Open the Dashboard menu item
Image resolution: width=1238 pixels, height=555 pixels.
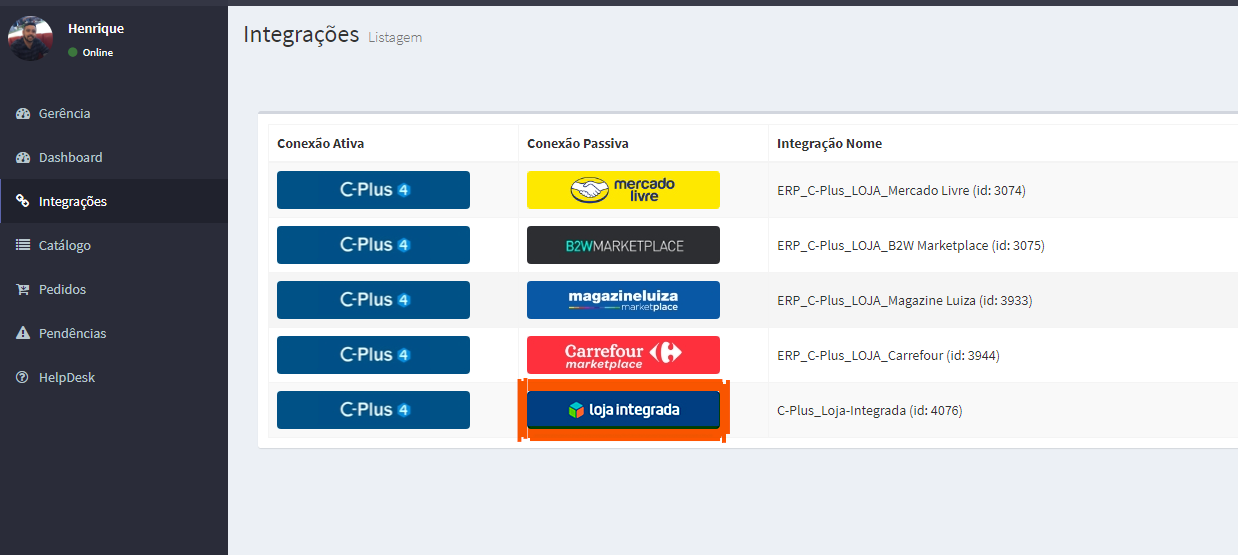[114, 158]
